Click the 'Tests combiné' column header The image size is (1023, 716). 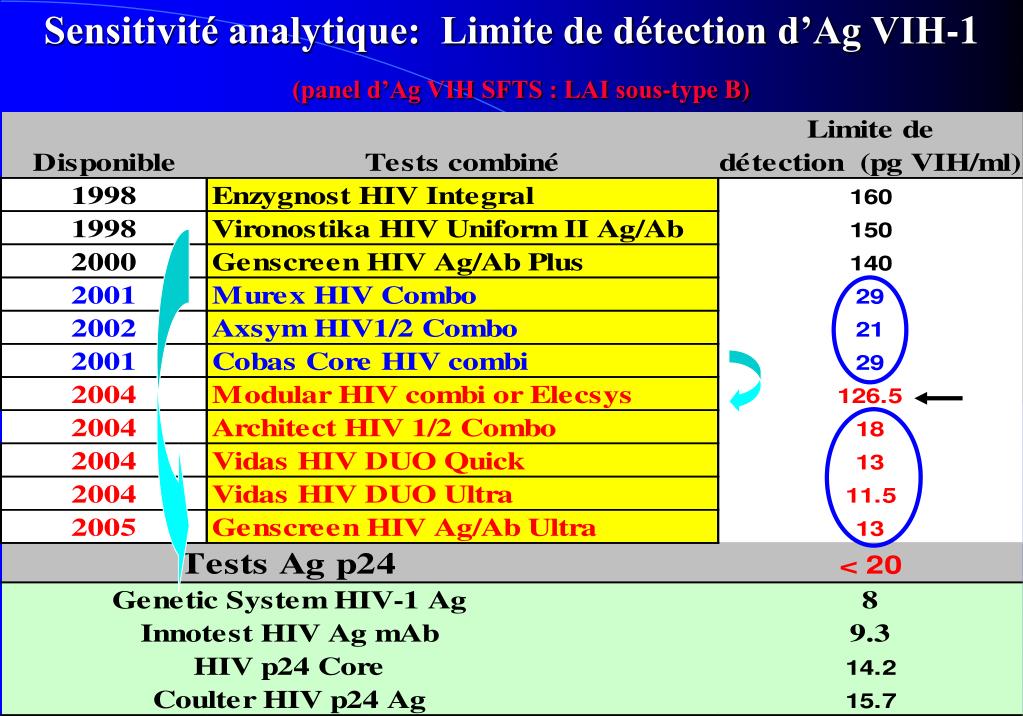(x=462, y=163)
